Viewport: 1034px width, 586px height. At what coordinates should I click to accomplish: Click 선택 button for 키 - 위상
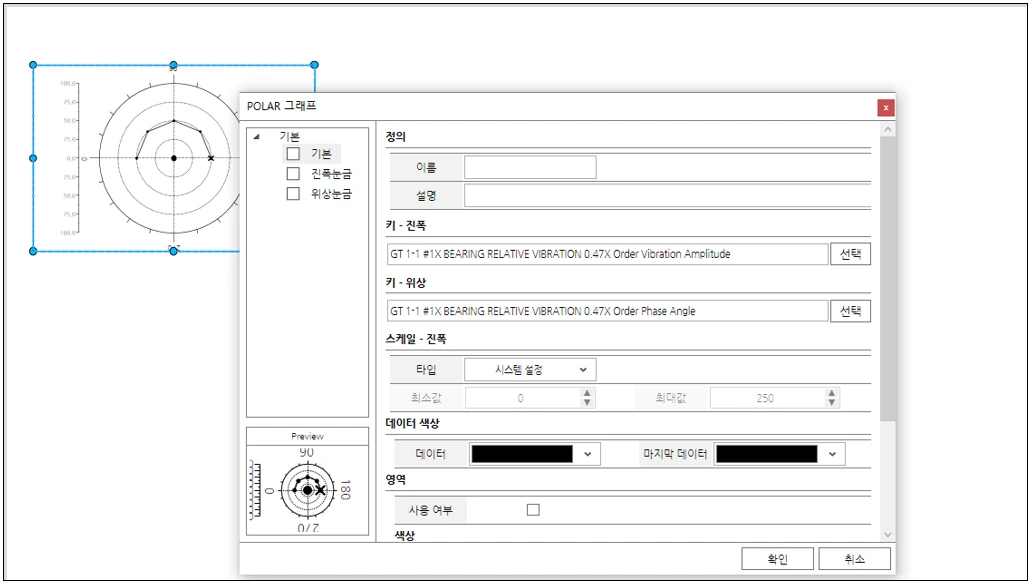[x=850, y=311]
